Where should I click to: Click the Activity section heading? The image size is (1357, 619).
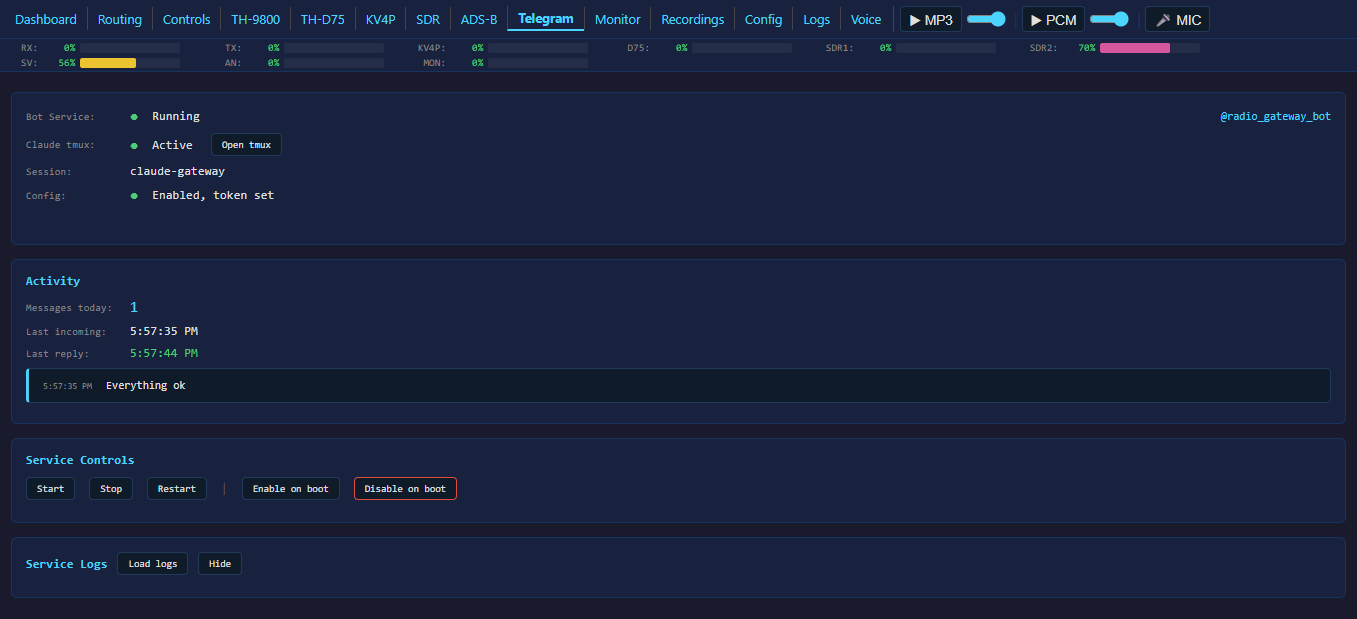click(x=53, y=282)
